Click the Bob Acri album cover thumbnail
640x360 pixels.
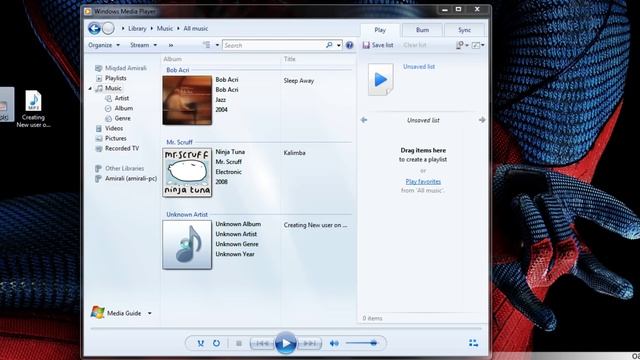[x=187, y=100]
